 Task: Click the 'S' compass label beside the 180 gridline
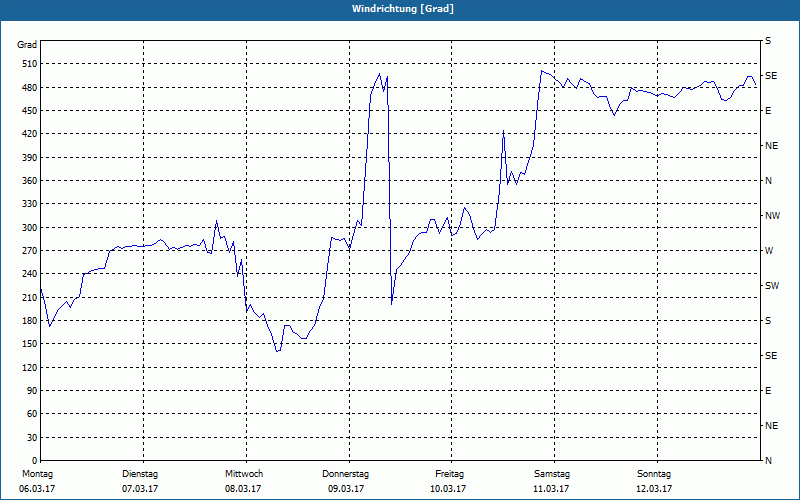768,321
